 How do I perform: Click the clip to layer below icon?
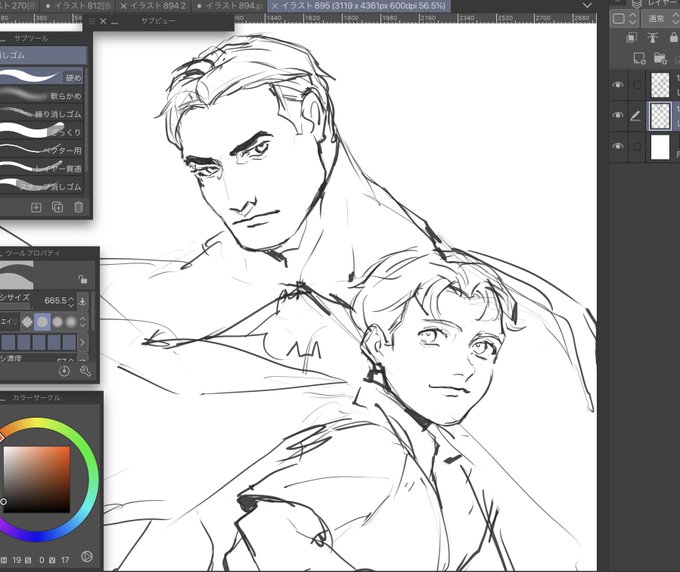[631, 38]
